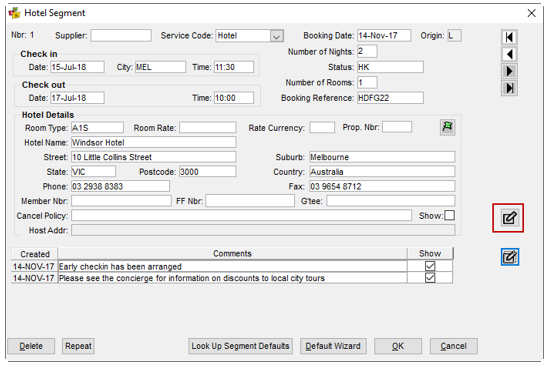The width and height of the screenshot is (545, 367).
Task: Click the Booking Date field
Action: [x=384, y=35]
